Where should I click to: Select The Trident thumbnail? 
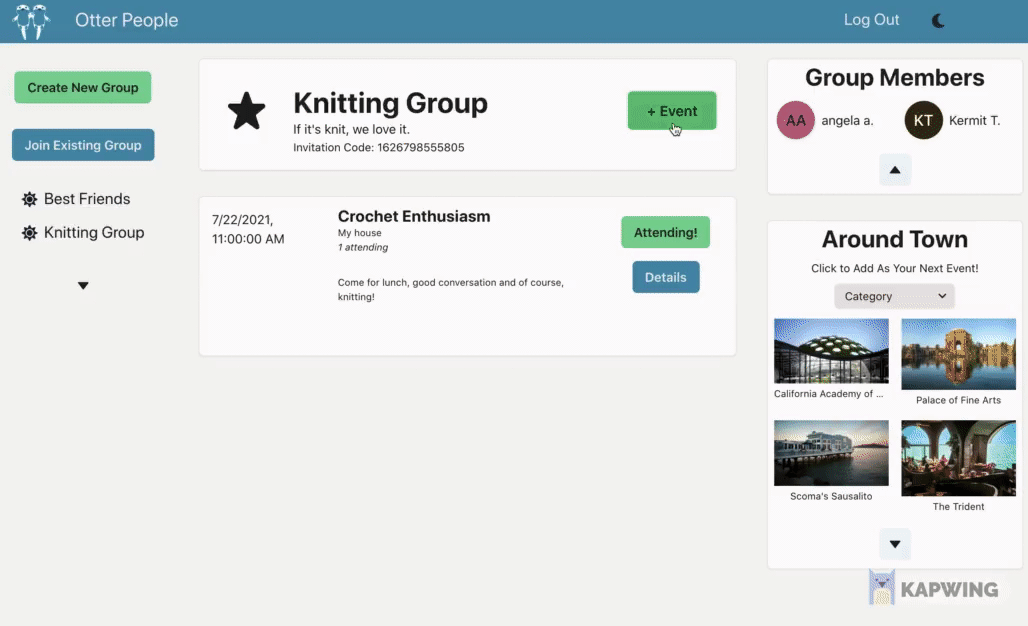(x=959, y=458)
